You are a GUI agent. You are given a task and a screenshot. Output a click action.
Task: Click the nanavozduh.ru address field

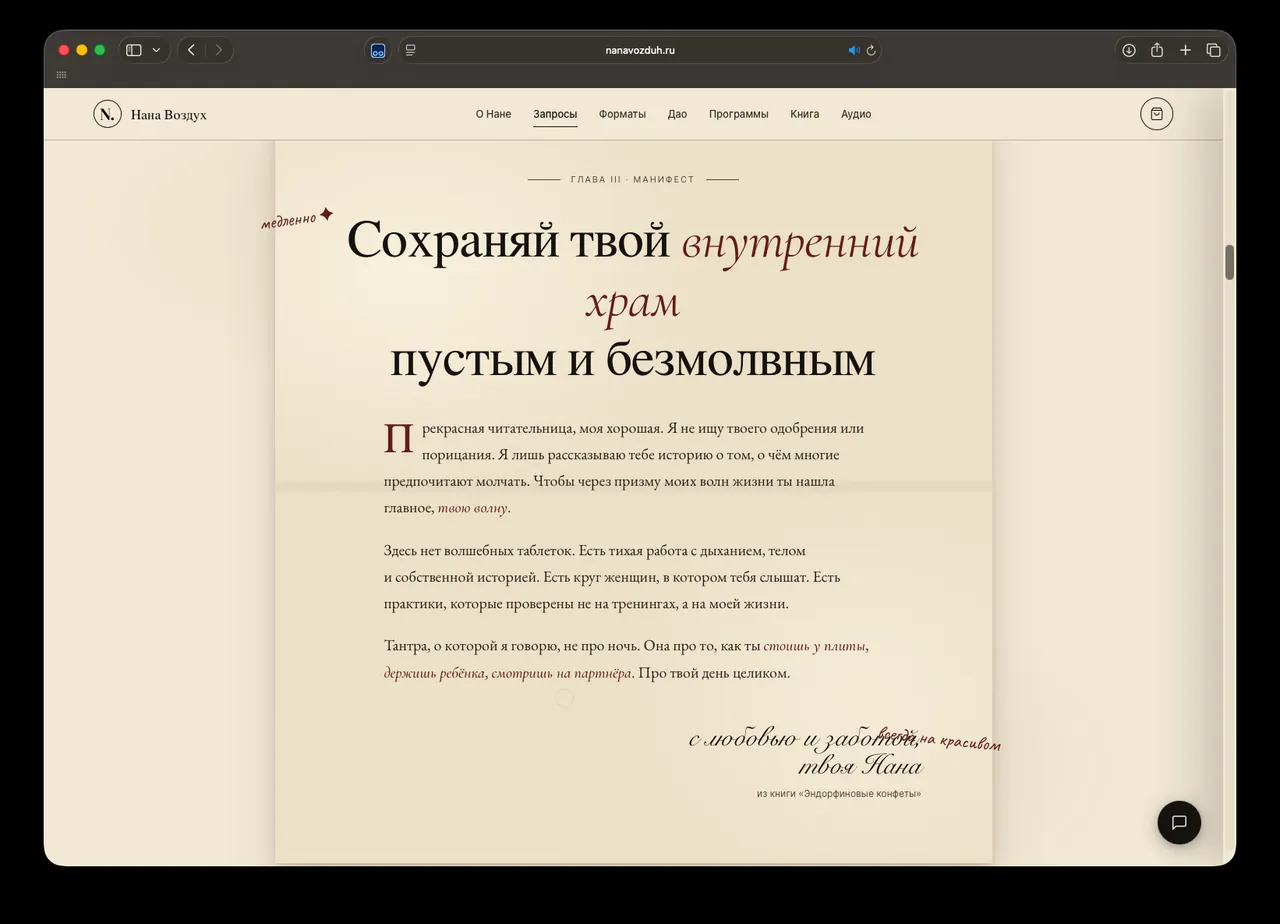[x=640, y=50]
